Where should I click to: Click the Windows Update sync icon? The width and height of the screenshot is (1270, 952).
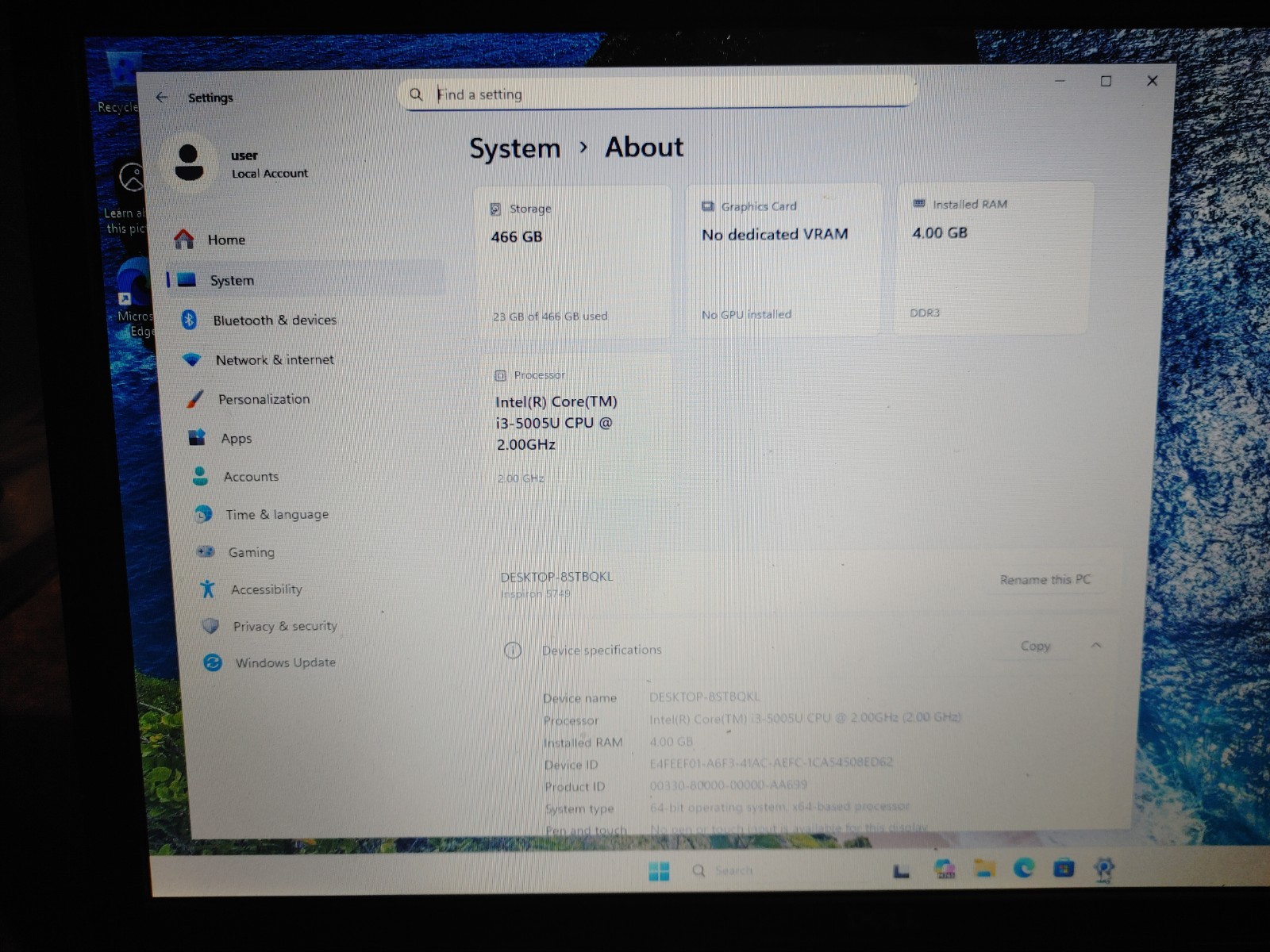click(x=213, y=662)
